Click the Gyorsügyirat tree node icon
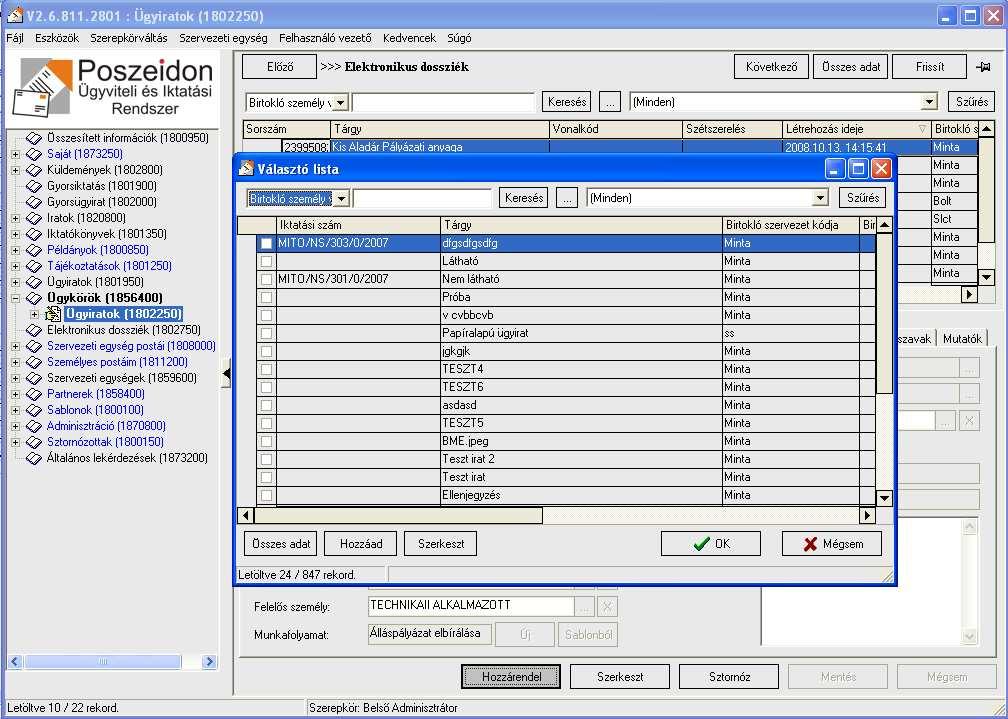The image size is (1008, 719). (x=34, y=202)
